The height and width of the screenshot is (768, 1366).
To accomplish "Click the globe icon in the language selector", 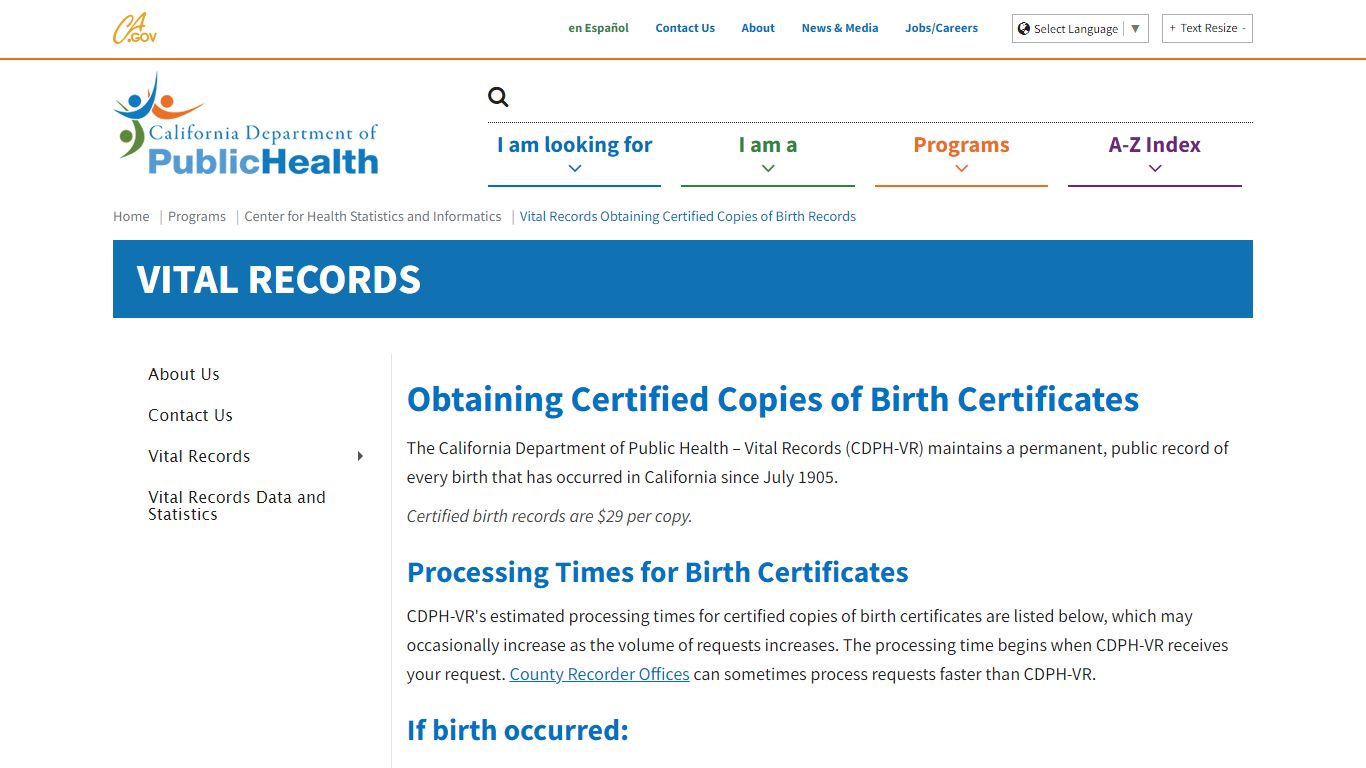I will coord(1024,28).
